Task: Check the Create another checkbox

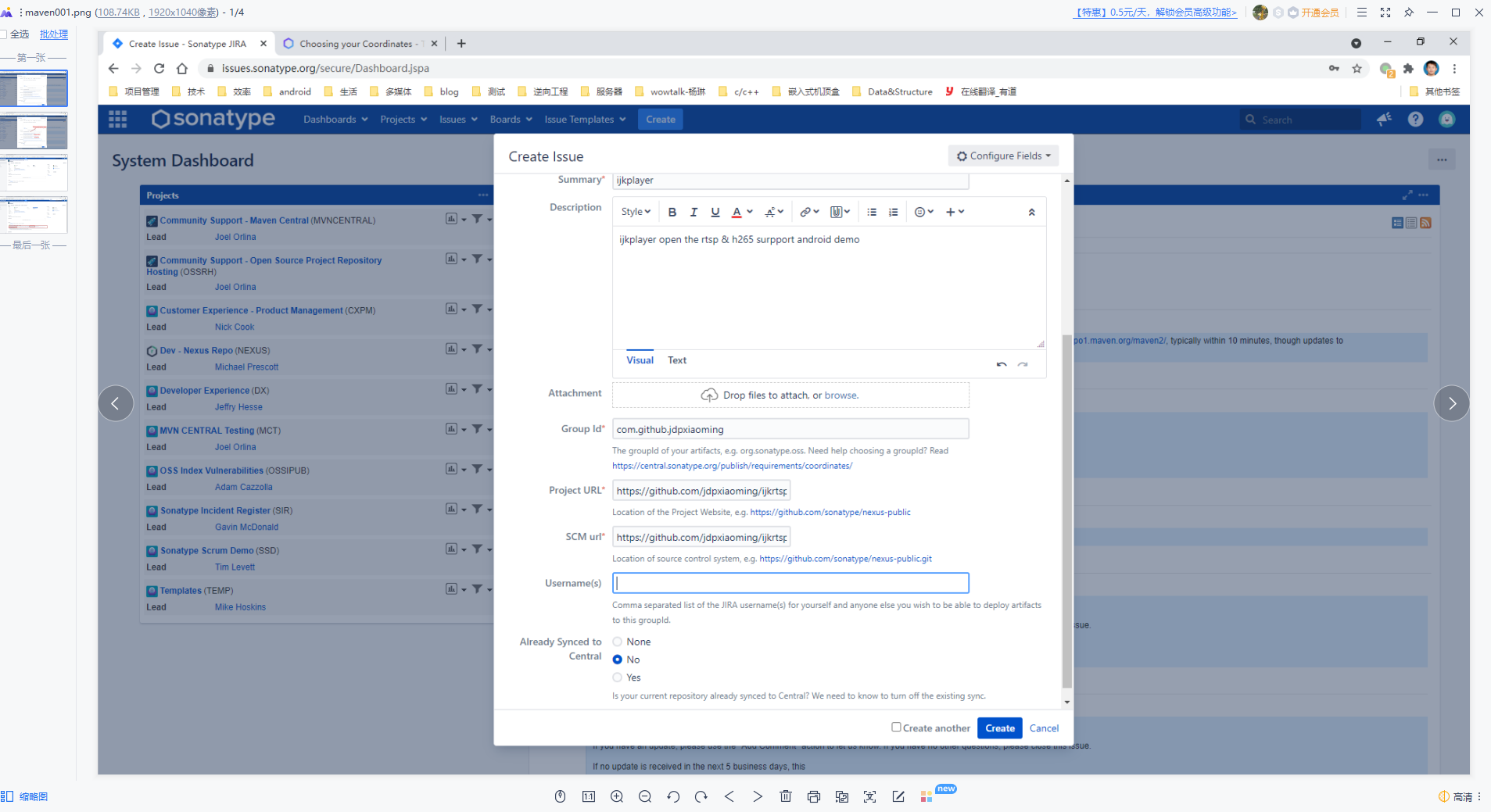Action: coord(896,727)
